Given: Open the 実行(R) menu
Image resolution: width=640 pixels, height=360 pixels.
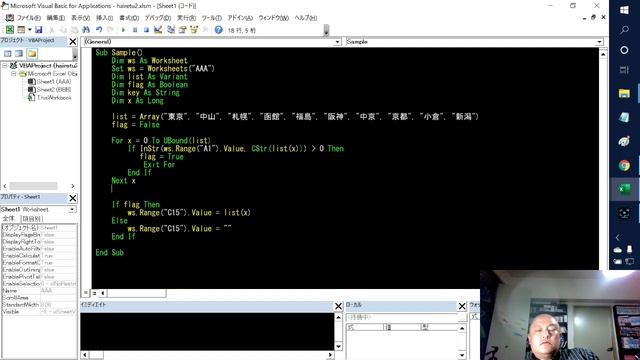Looking at the screenshot, I should [x=186, y=18].
